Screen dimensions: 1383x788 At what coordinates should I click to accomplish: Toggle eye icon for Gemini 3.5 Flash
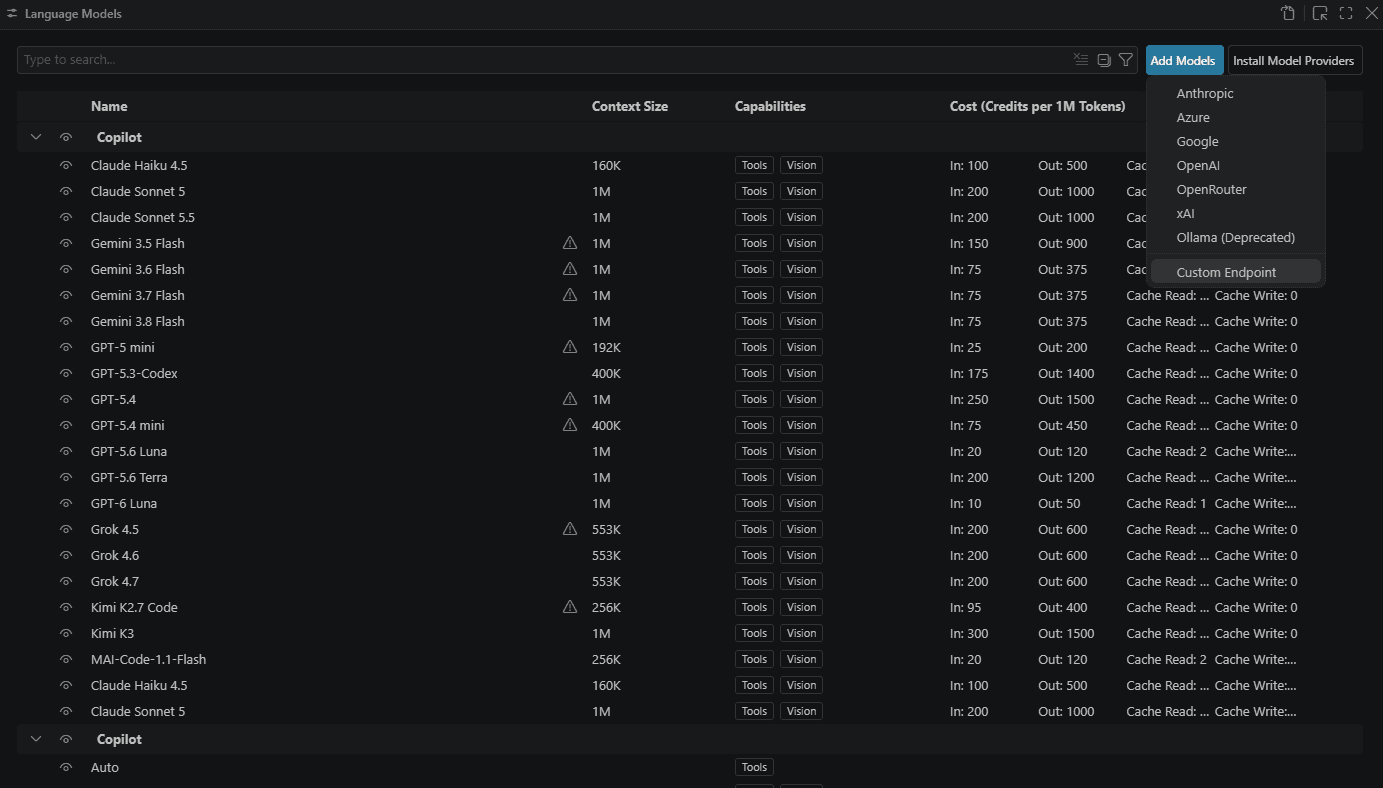(x=66, y=243)
